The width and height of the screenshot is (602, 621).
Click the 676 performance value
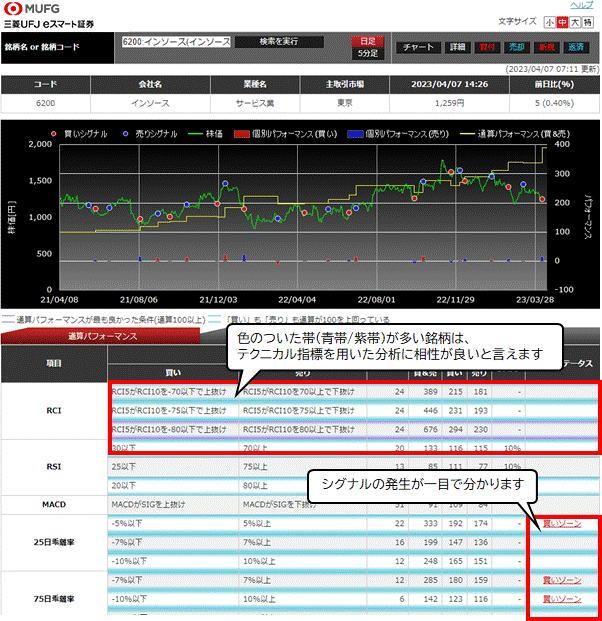[x=431, y=429]
